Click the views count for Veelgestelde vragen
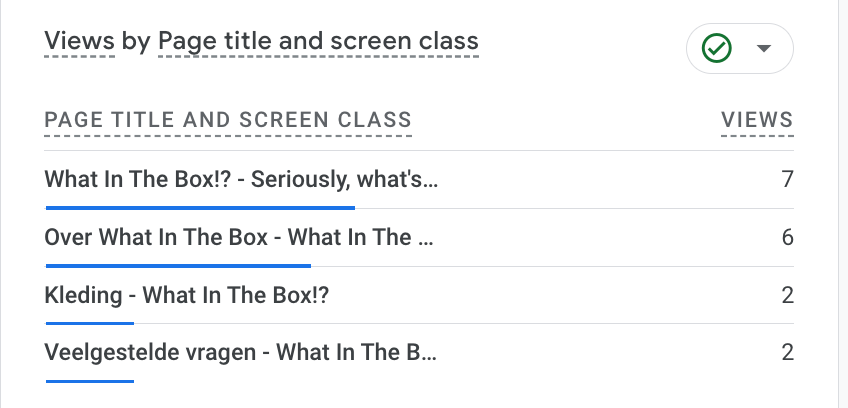 pyautogui.click(x=787, y=353)
